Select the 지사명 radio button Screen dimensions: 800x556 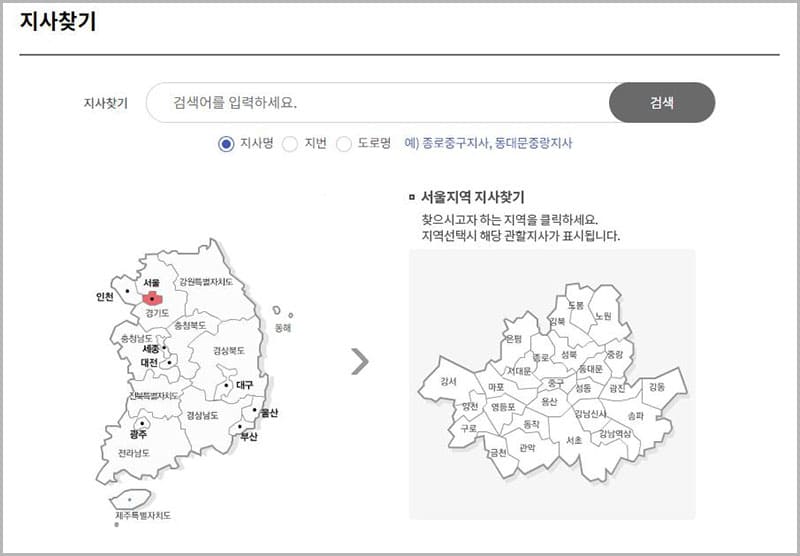tap(226, 143)
